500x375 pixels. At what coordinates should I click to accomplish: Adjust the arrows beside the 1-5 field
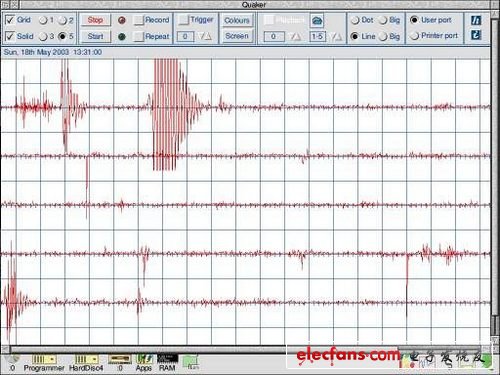[336, 36]
